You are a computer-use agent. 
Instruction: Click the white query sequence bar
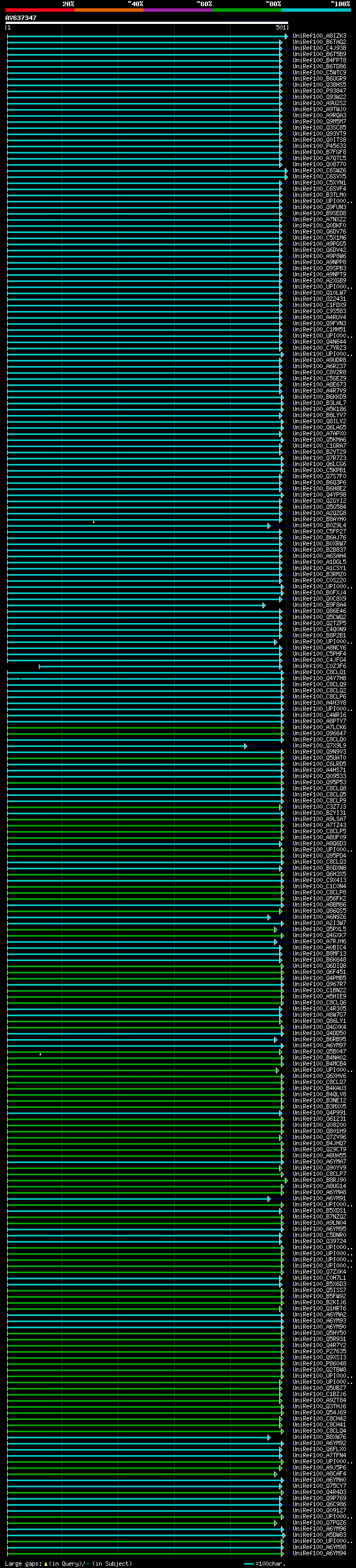(x=146, y=22)
